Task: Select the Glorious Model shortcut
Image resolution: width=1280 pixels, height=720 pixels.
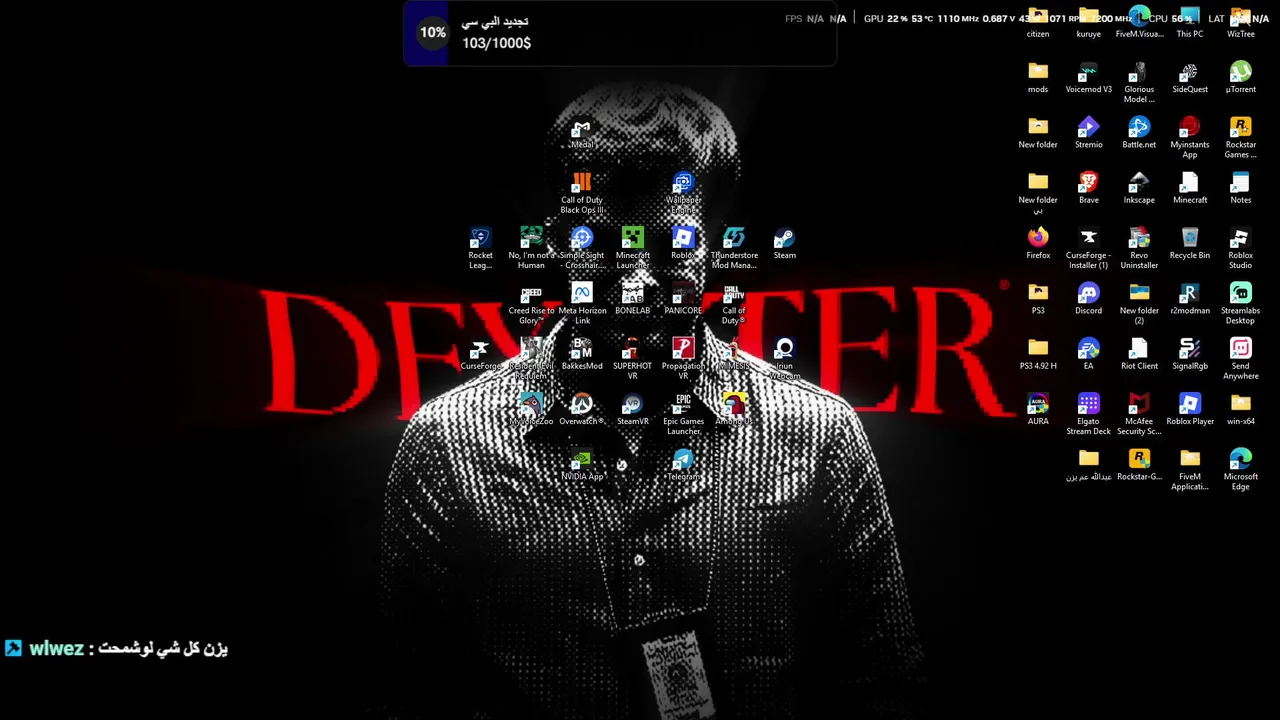Action: [1139, 82]
